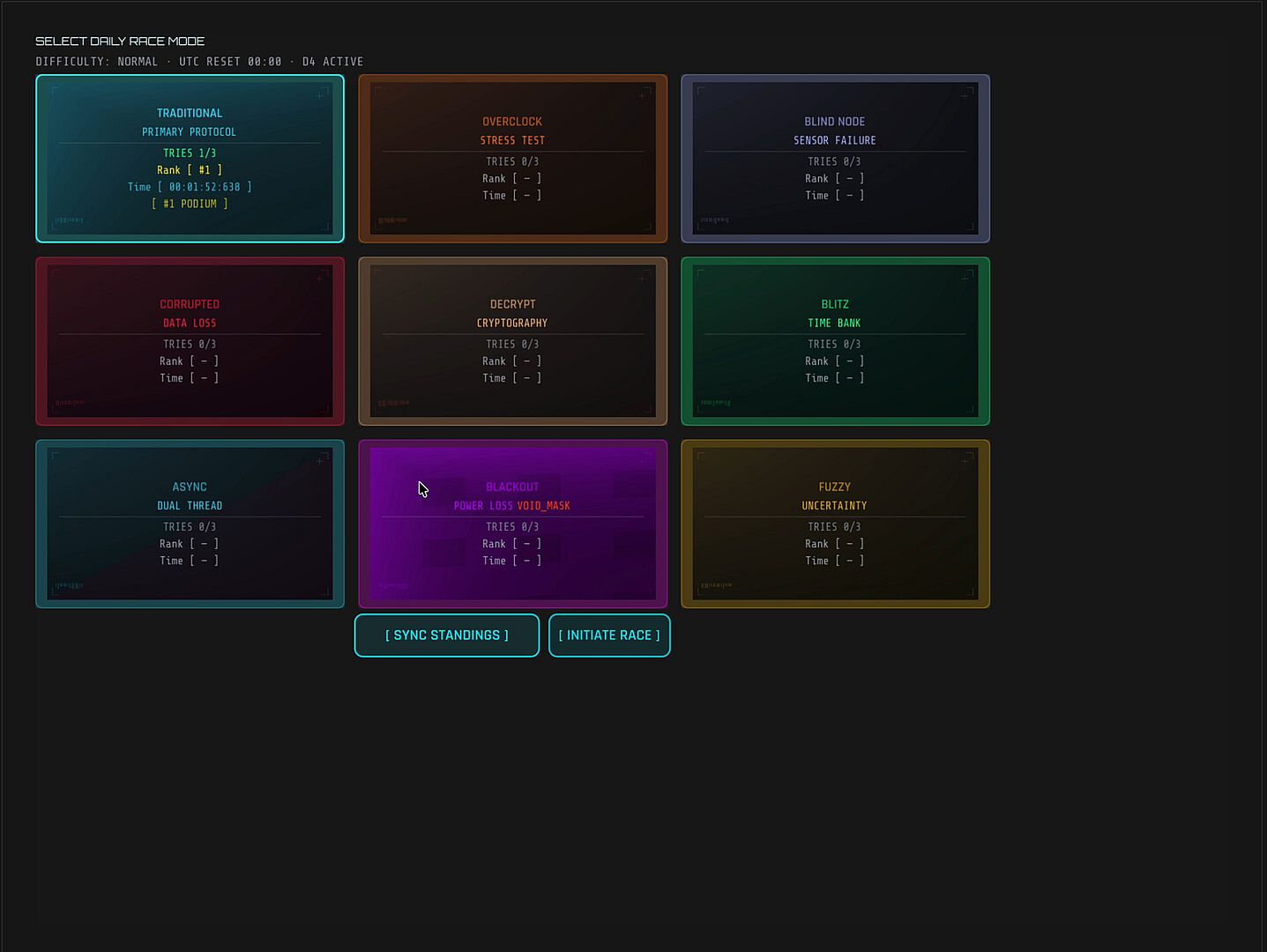Select the Async dual thread card
Screen dimensions: 1267x952
pos(190,524)
